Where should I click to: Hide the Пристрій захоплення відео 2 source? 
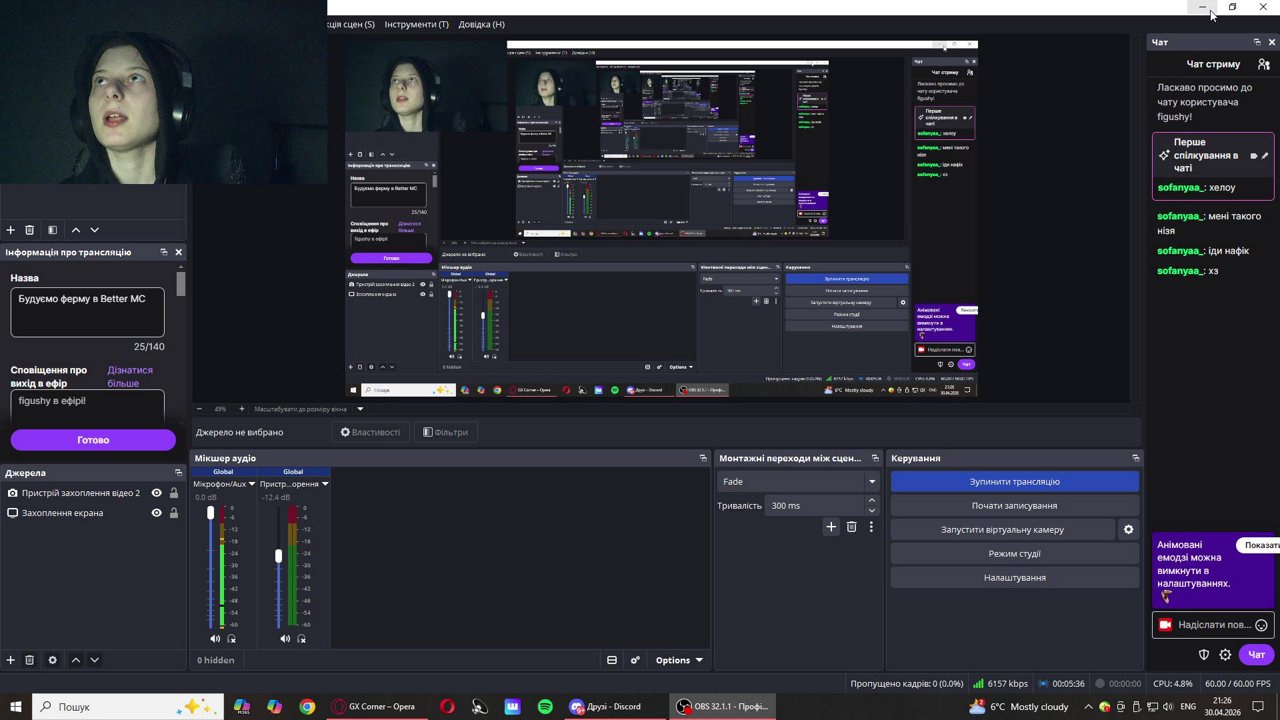156,493
